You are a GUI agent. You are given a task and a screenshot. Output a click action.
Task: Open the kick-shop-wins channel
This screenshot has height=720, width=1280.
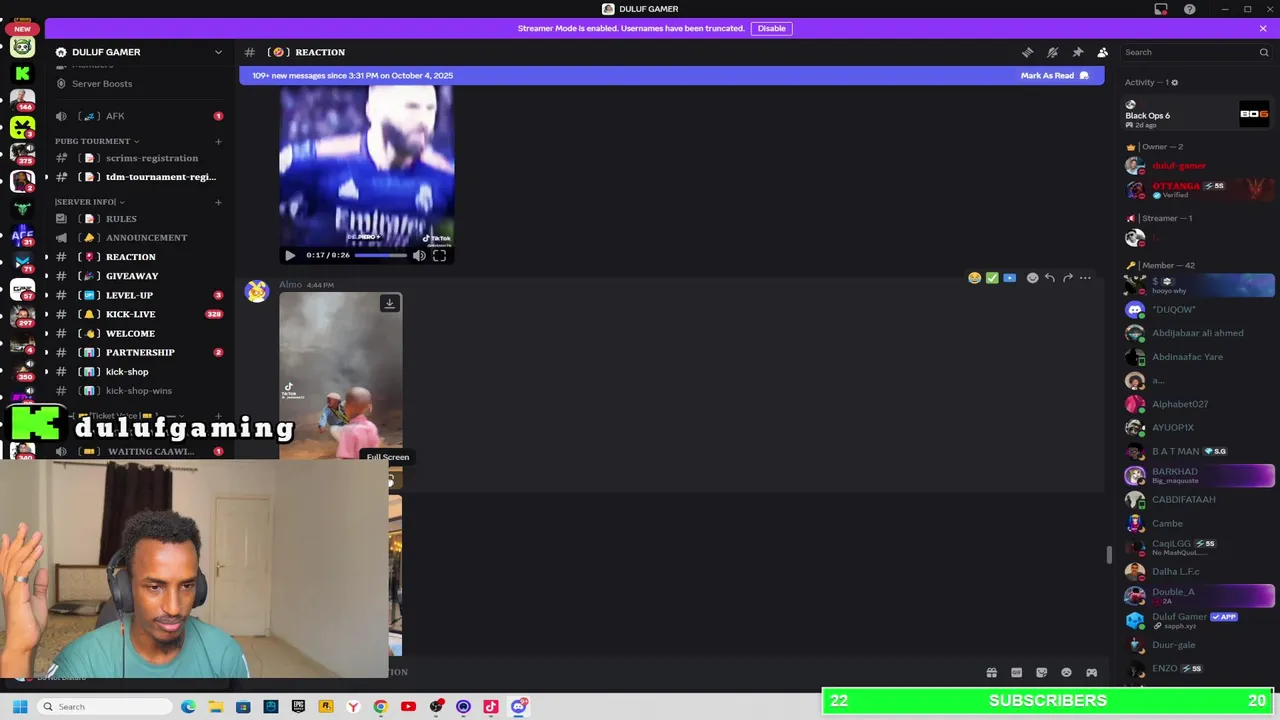[x=138, y=391]
